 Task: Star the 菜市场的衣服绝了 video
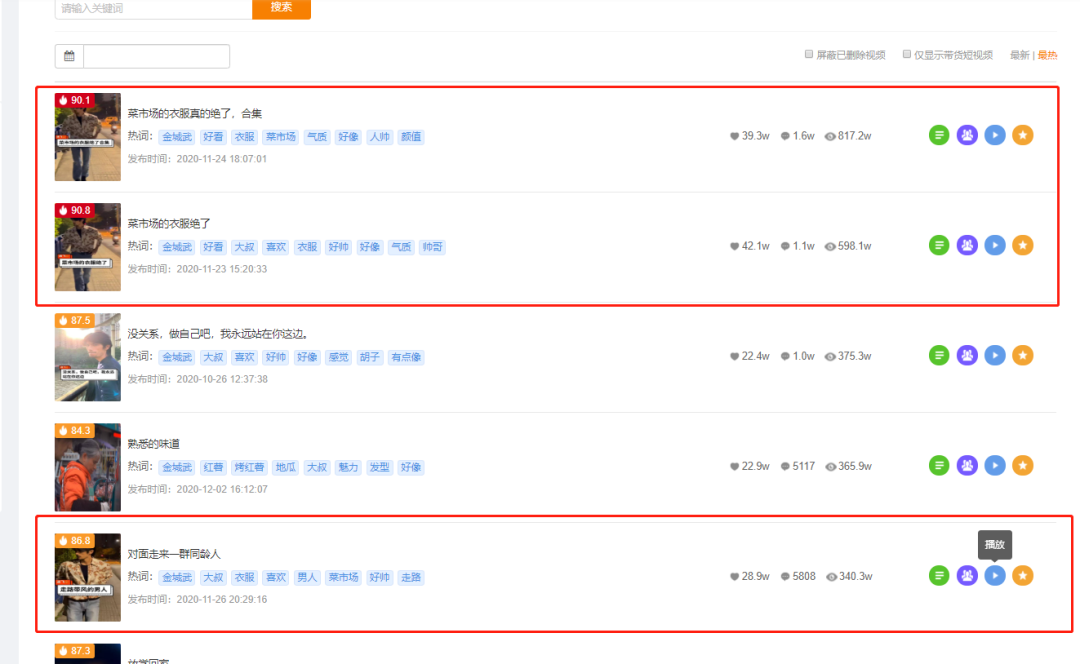(x=1023, y=245)
